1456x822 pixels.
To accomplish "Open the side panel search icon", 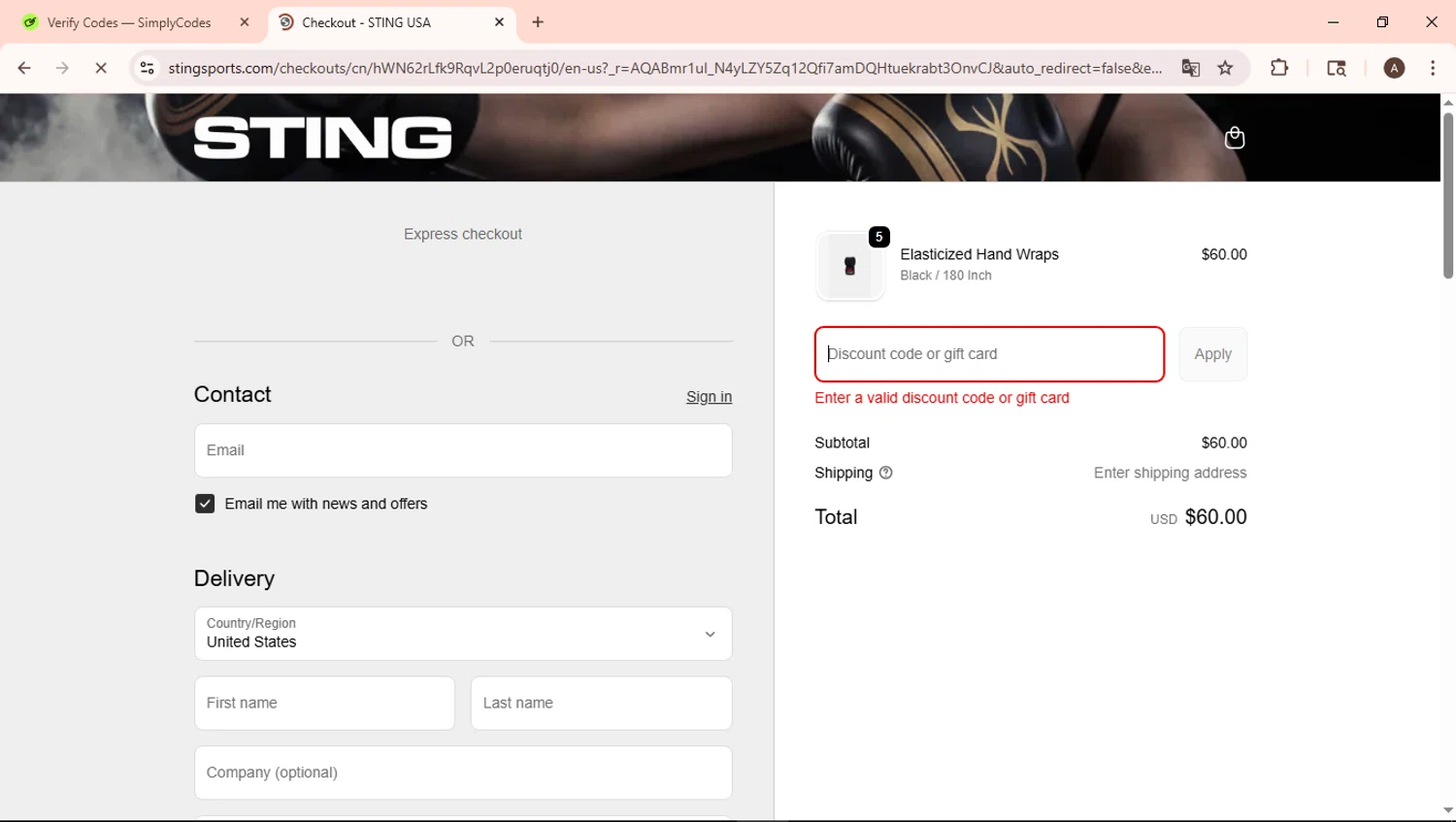I will 1337,68.
